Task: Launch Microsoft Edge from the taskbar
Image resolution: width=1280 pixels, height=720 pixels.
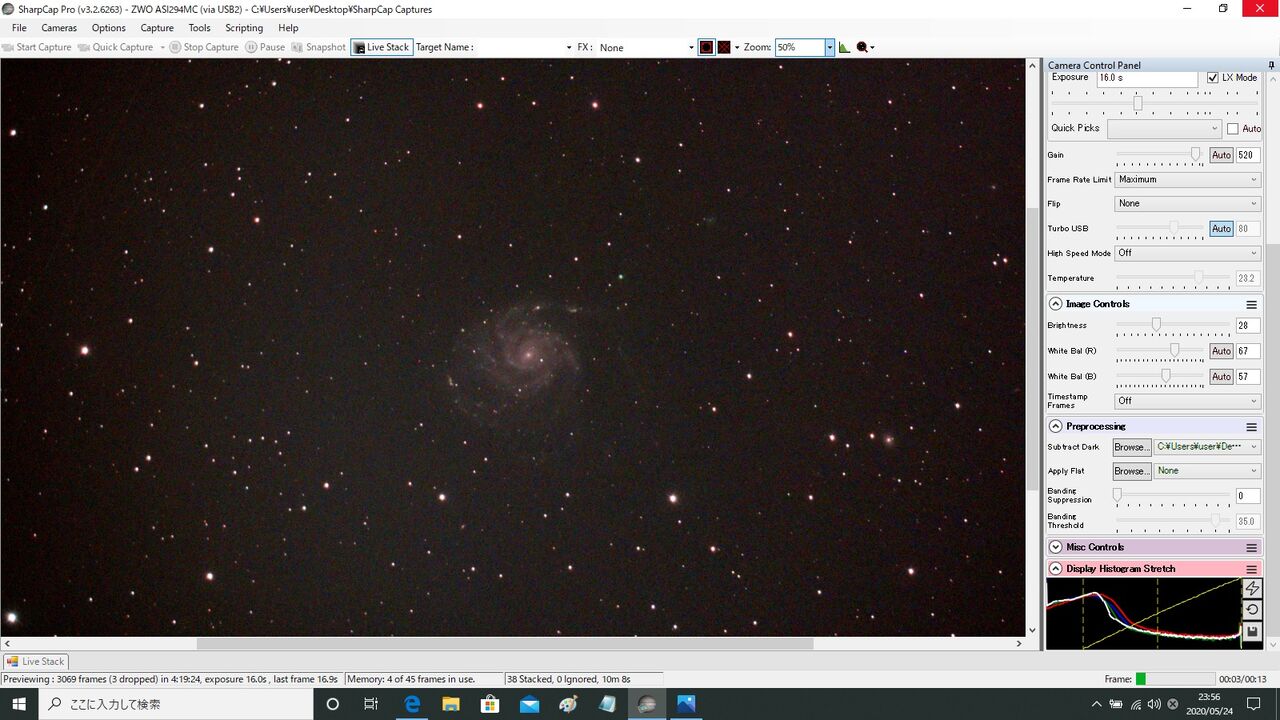Action: (x=411, y=704)
